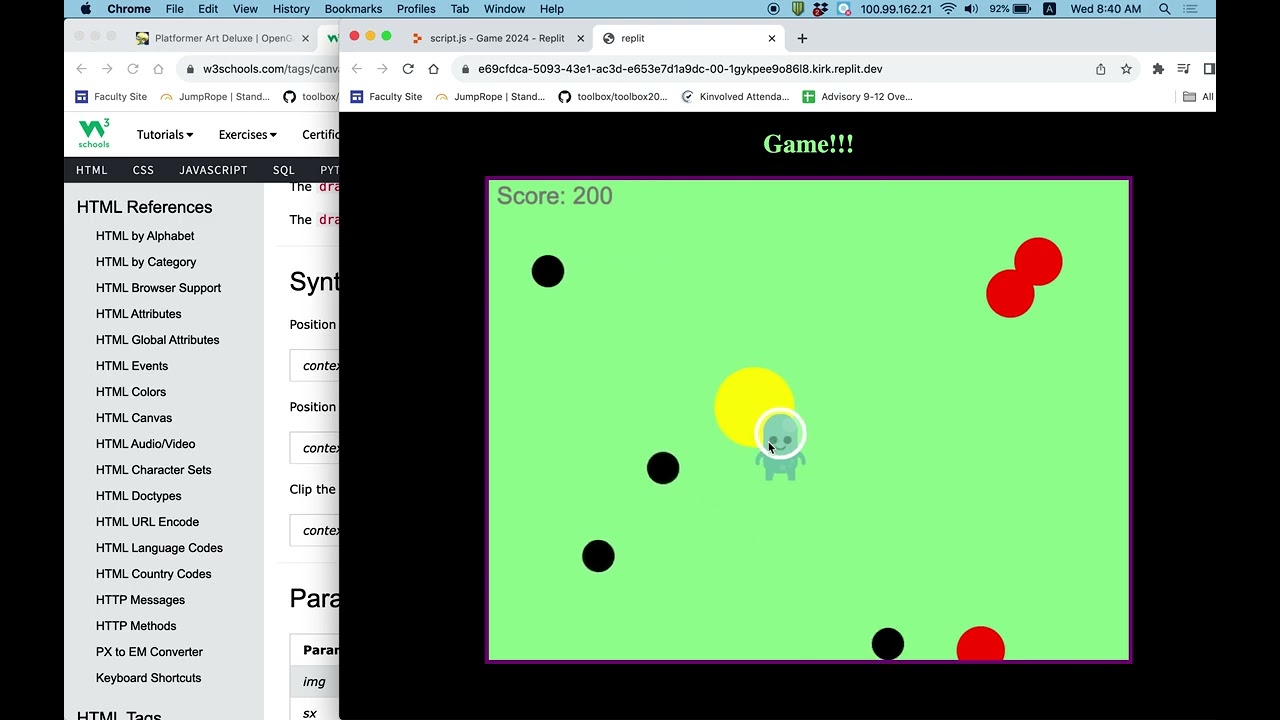Open HTML Global Attributes link

point(157,340)
